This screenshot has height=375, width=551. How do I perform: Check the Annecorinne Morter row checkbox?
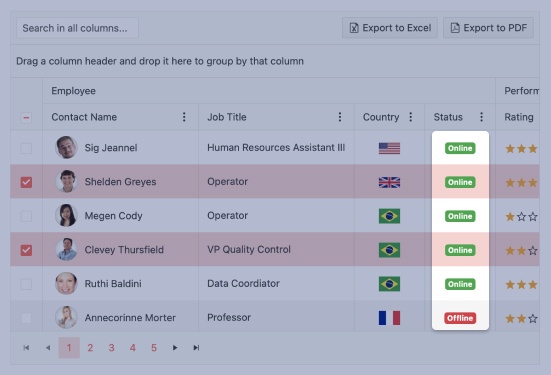(26, 318)
